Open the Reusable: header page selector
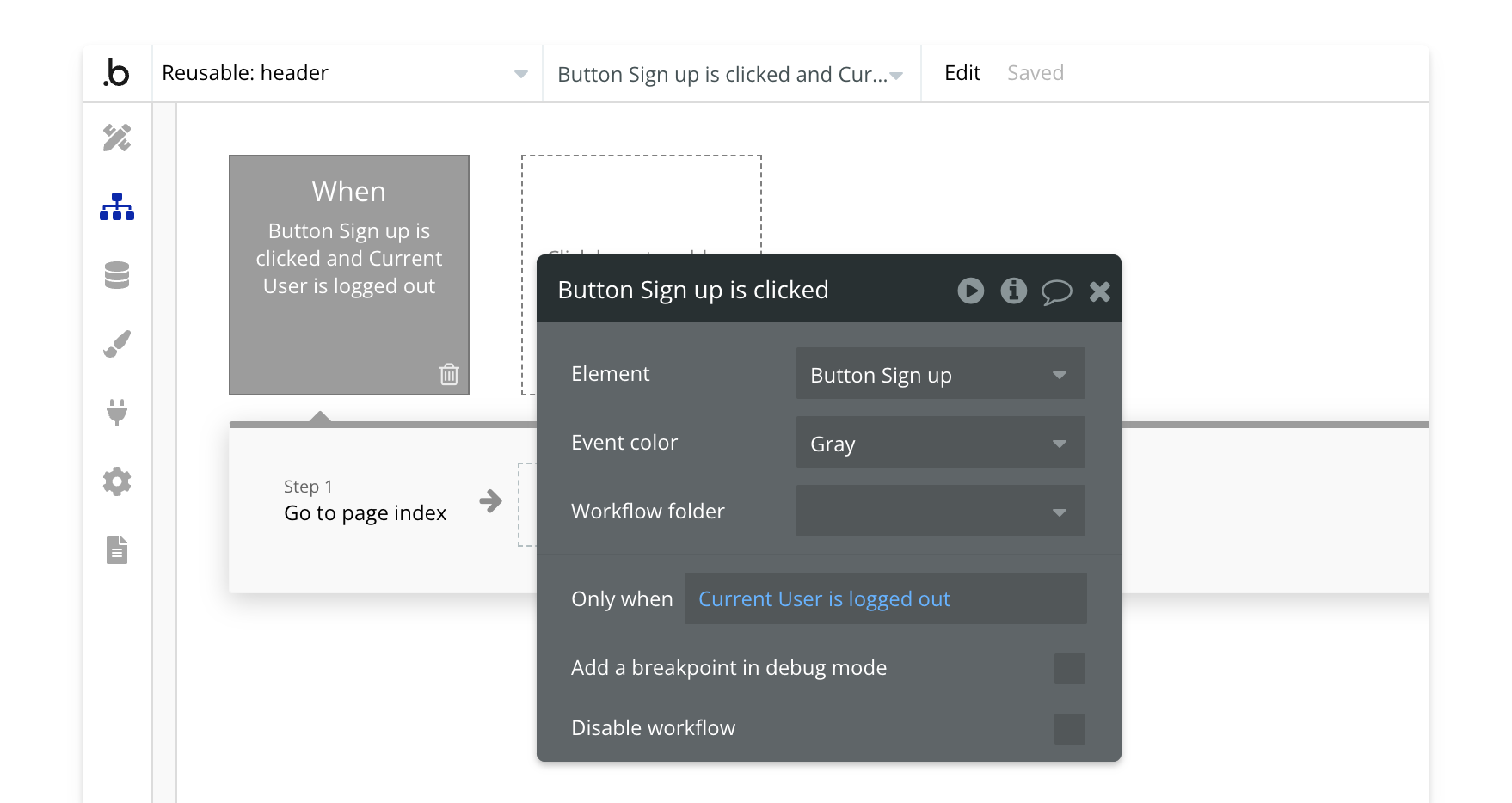The width and height of the screenshot is (1512, 803). pyautogui.click(x=344, y=73)
